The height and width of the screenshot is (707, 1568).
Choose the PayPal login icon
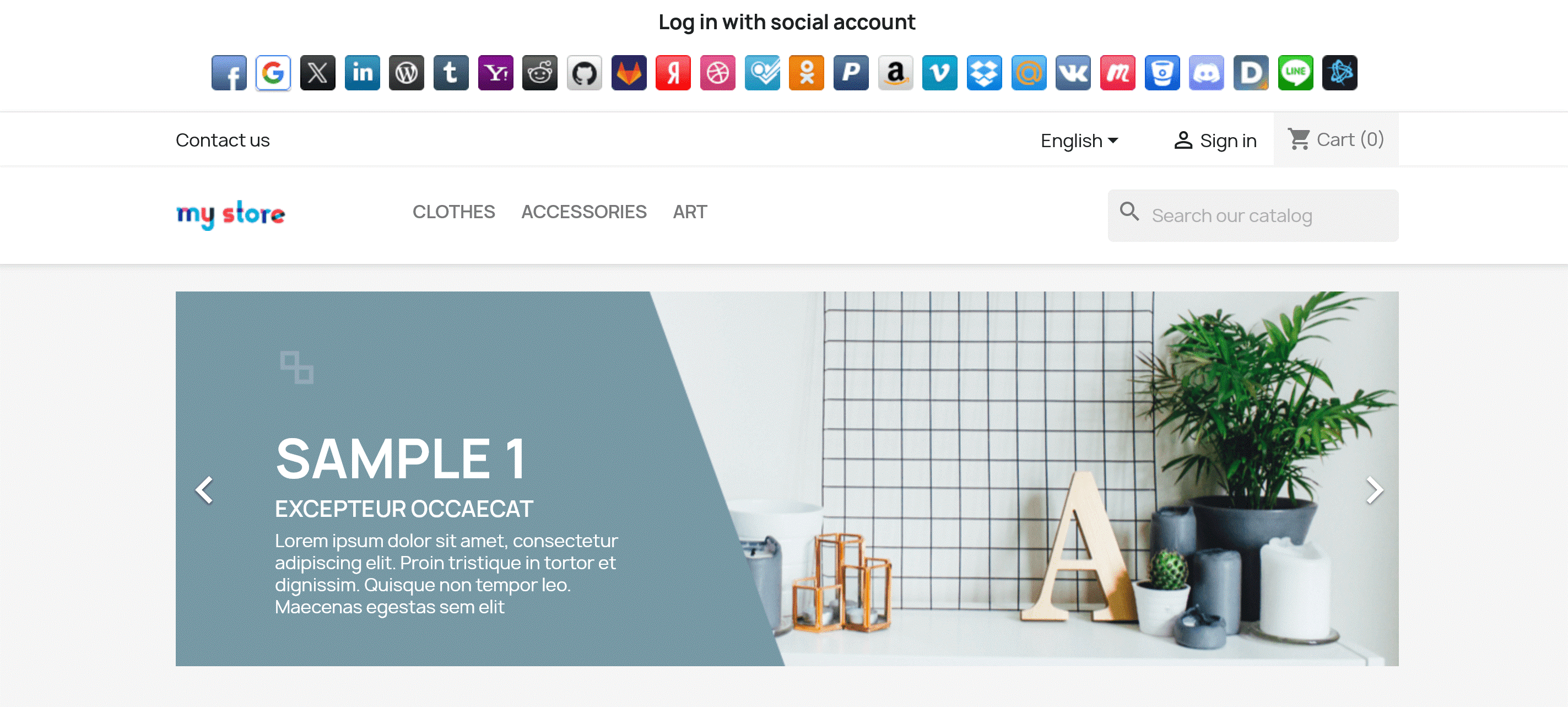click(851, 73)
